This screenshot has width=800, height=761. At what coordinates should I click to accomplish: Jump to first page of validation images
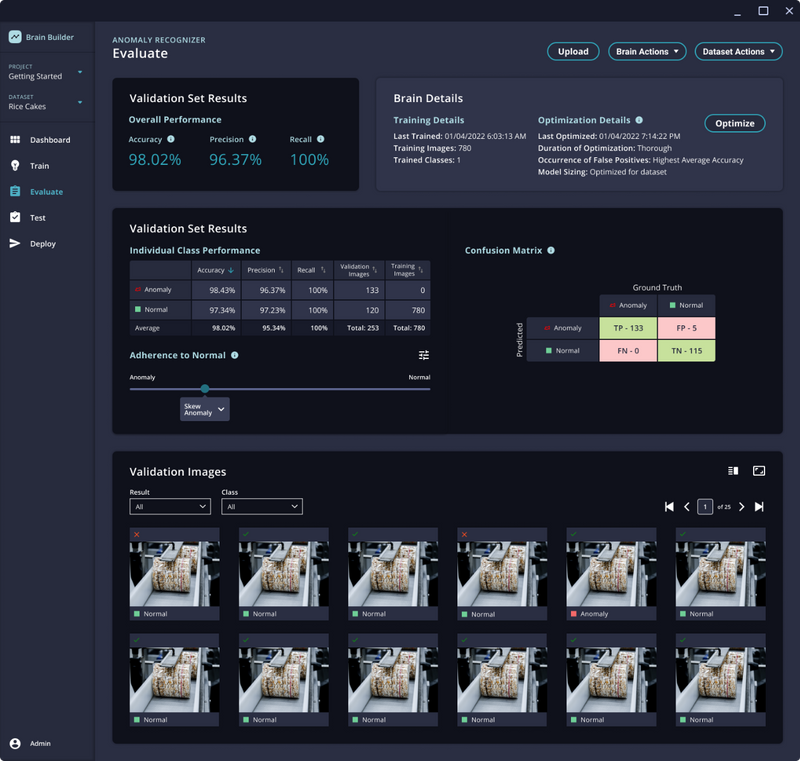tap(669, 507)
